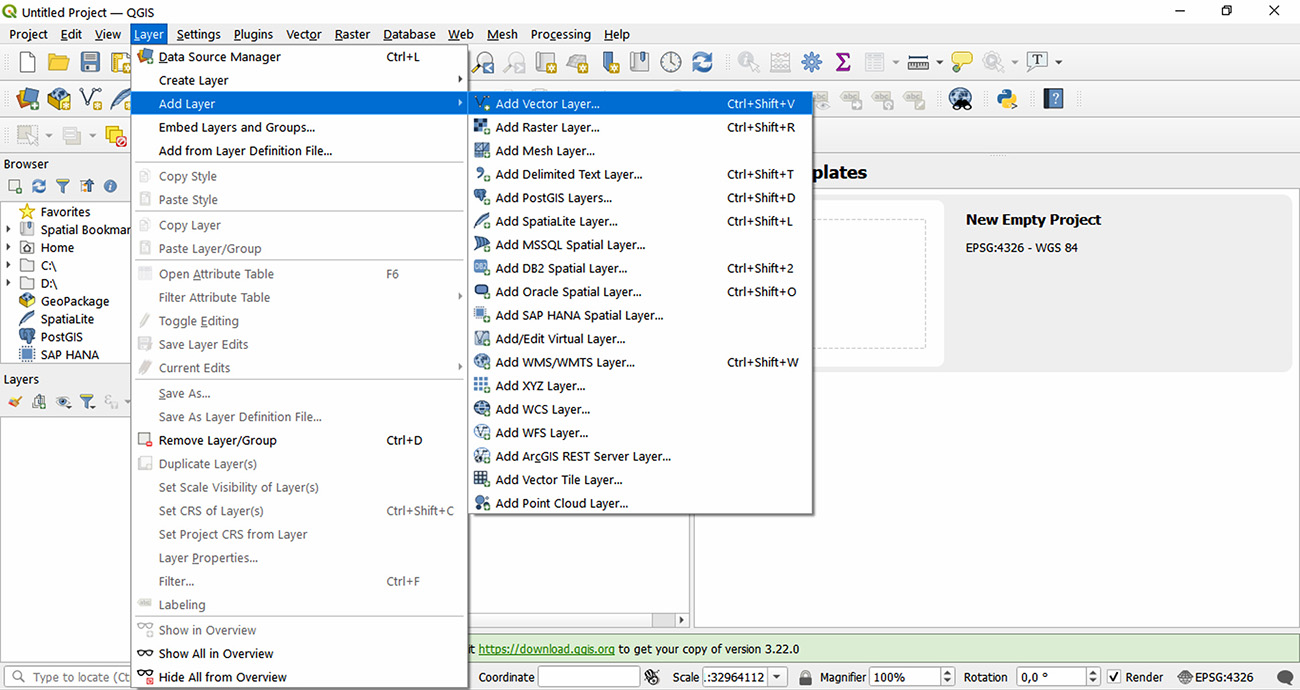
Task: Click the scale lock padlock icon
Action: click(805, 677)
